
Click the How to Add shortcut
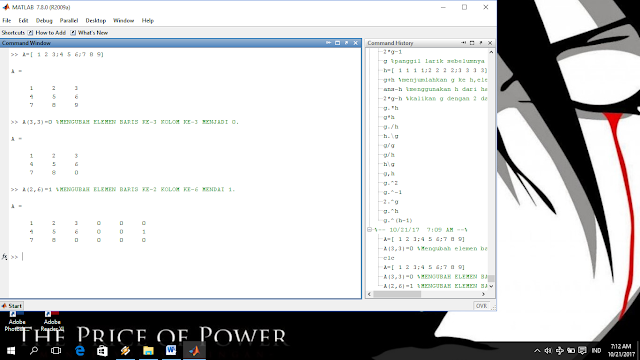tap(51, 33)
